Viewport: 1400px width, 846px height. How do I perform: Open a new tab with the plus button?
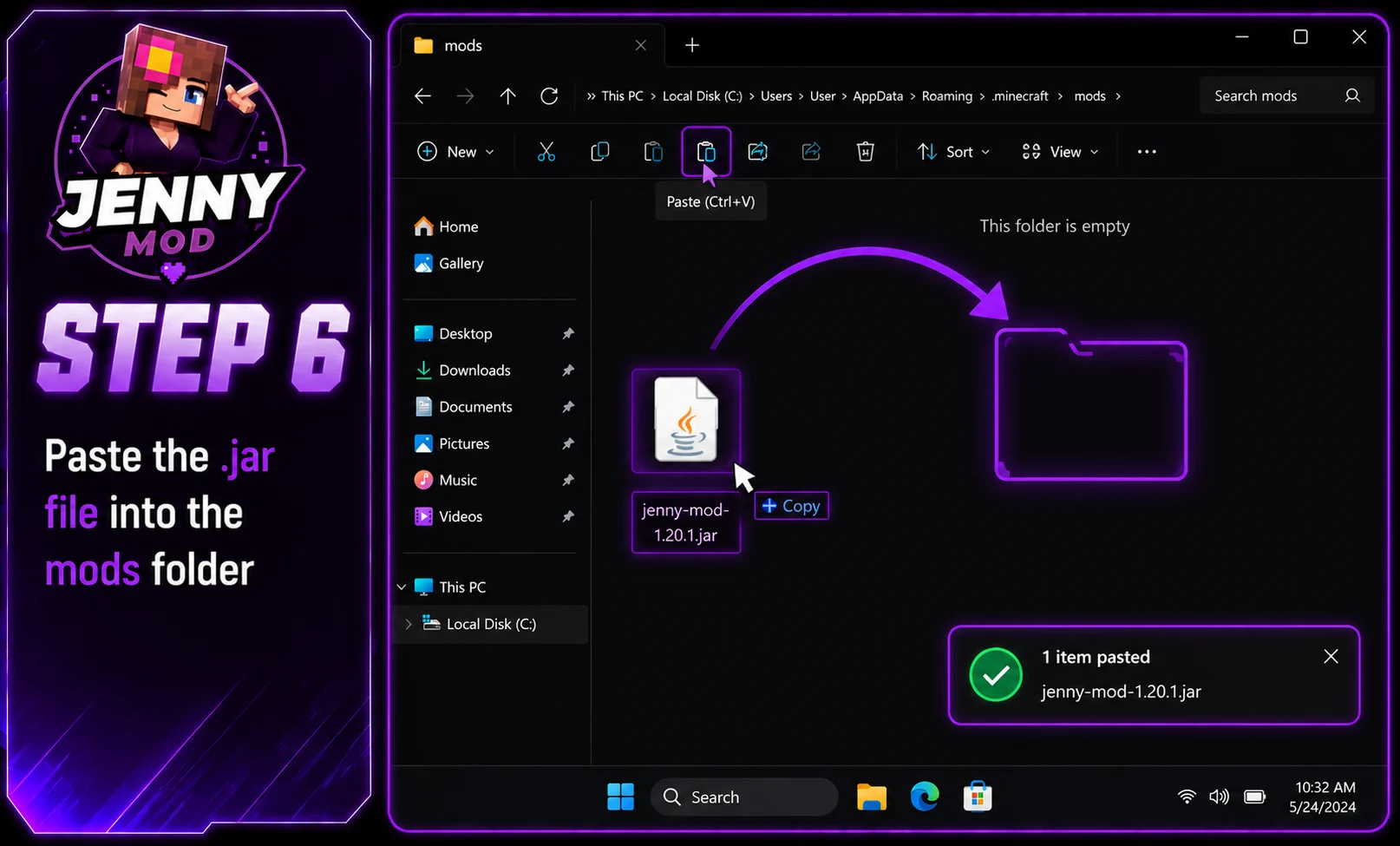click(692, 45)
